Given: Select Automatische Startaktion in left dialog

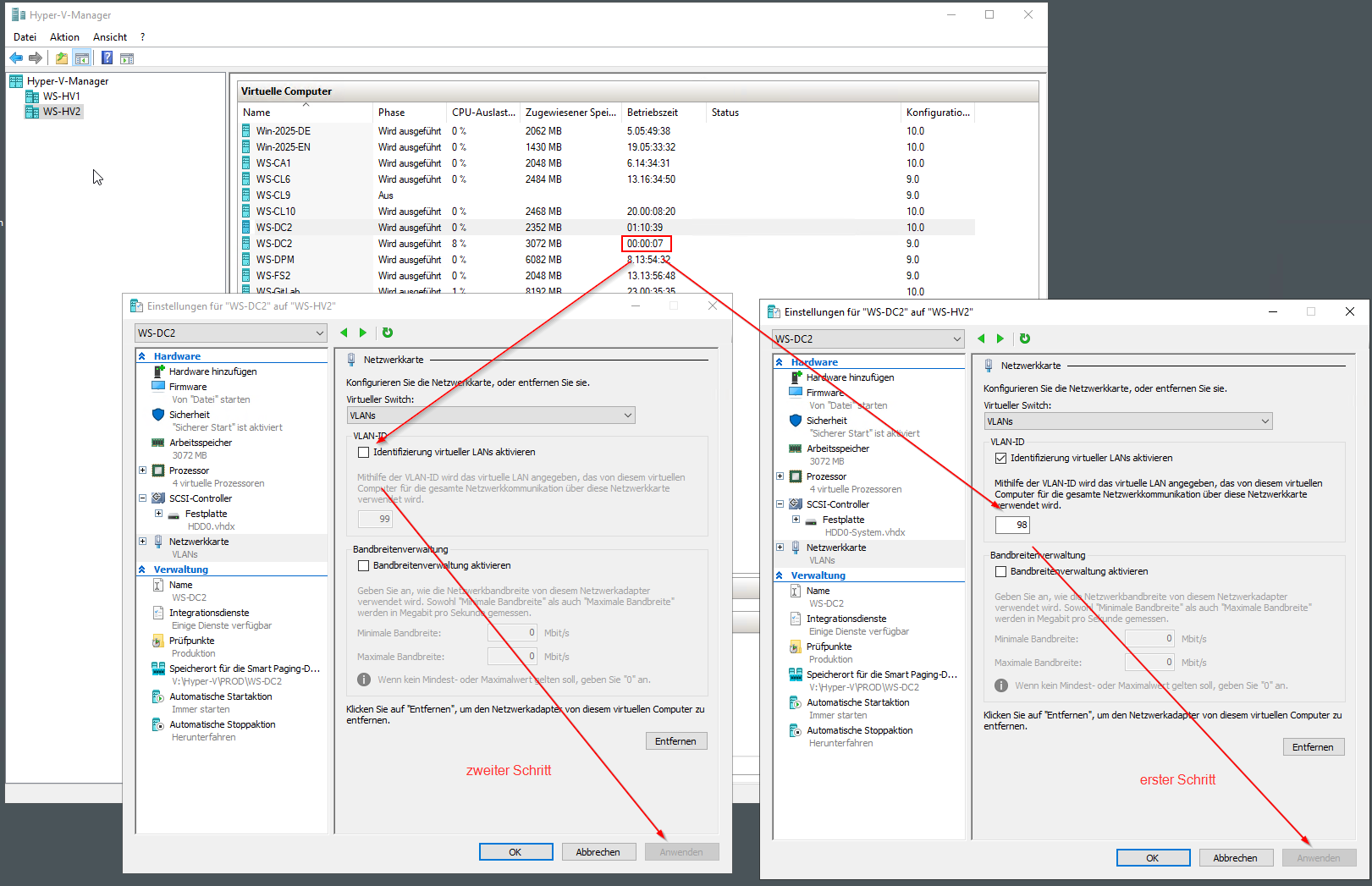Looking at the screenshot, I should (221, 696).
